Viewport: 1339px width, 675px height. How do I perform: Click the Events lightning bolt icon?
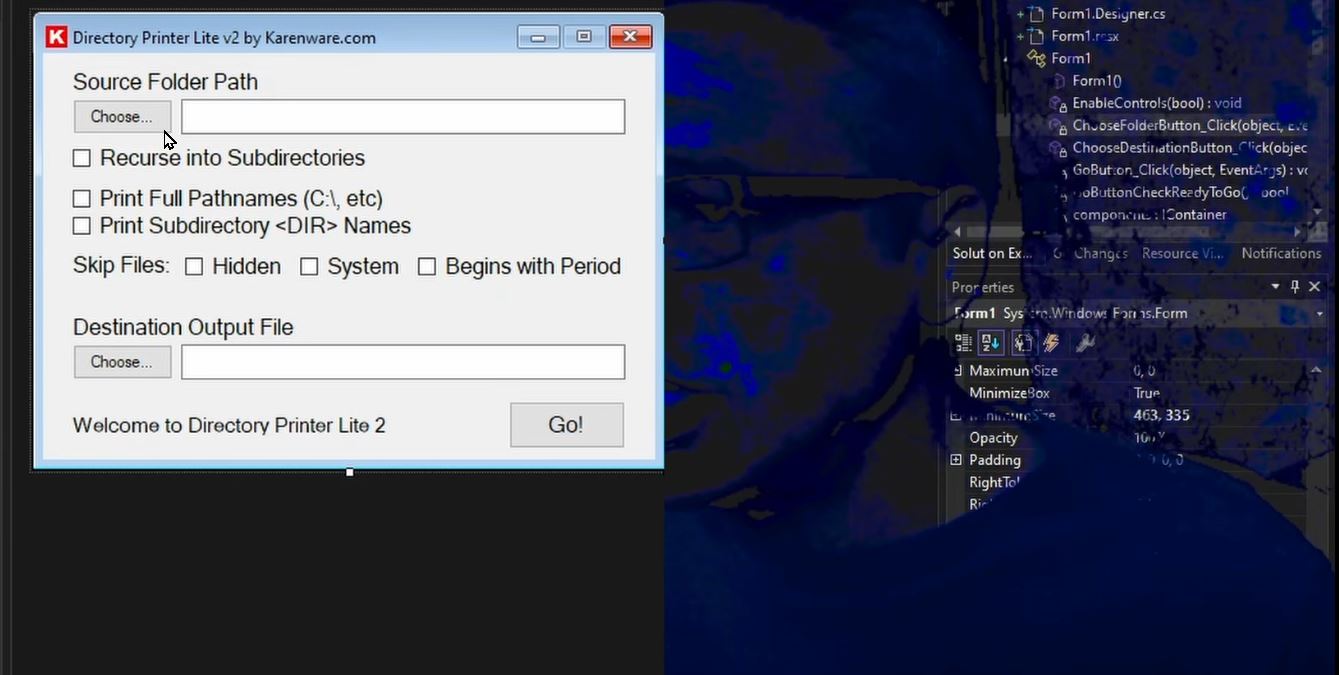1051,343
